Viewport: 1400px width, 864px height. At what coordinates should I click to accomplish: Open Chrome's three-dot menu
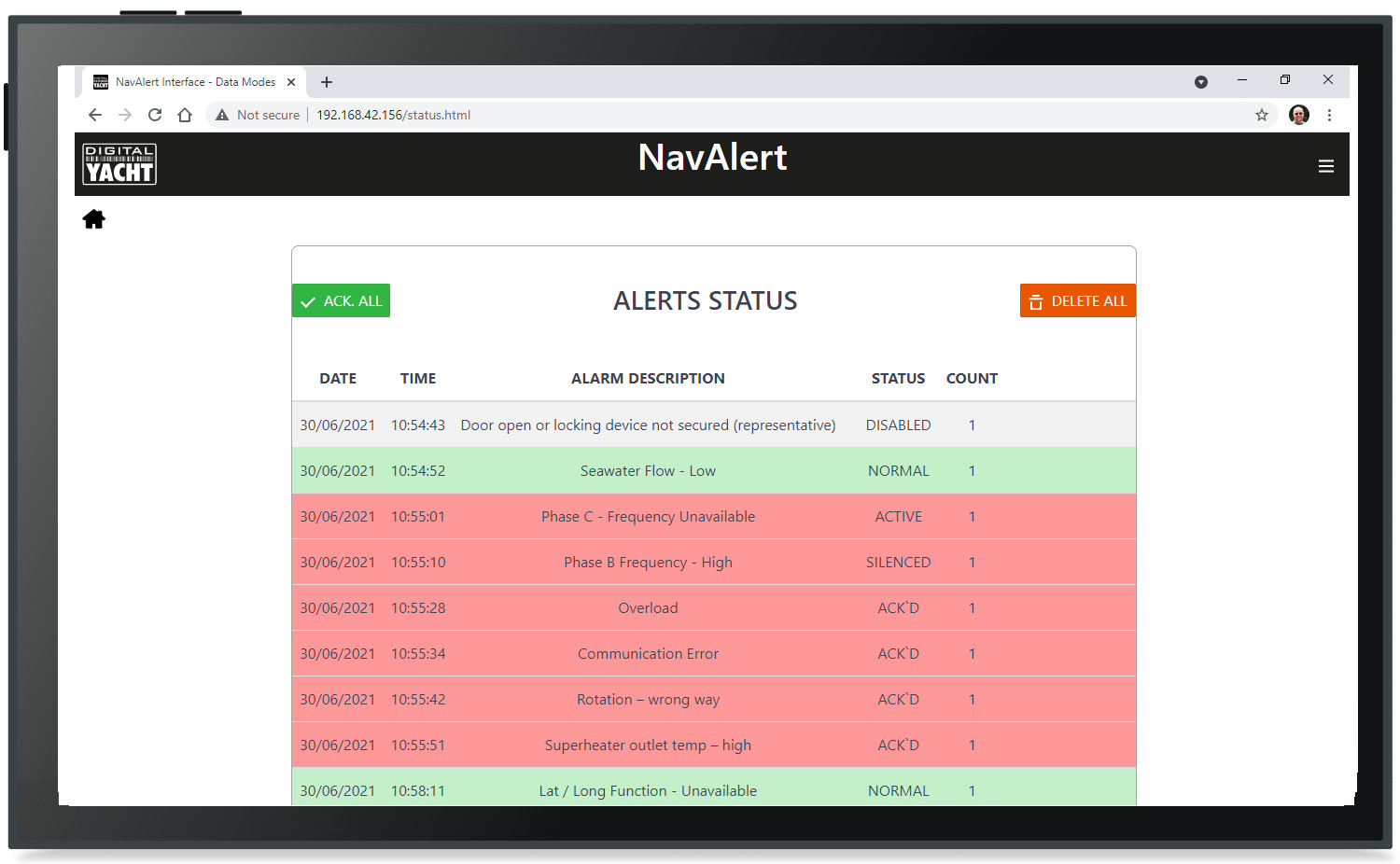pos(1329,115)
